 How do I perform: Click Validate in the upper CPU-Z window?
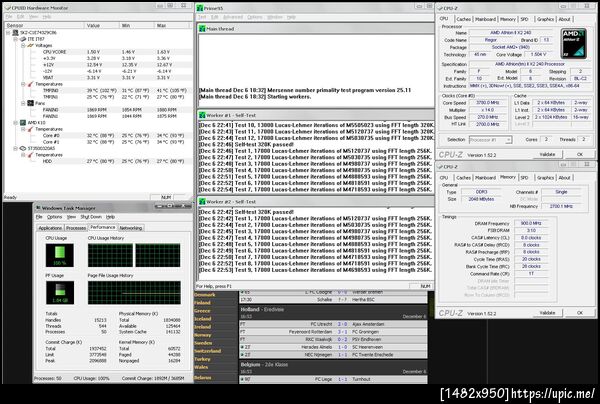pos(547,154)
